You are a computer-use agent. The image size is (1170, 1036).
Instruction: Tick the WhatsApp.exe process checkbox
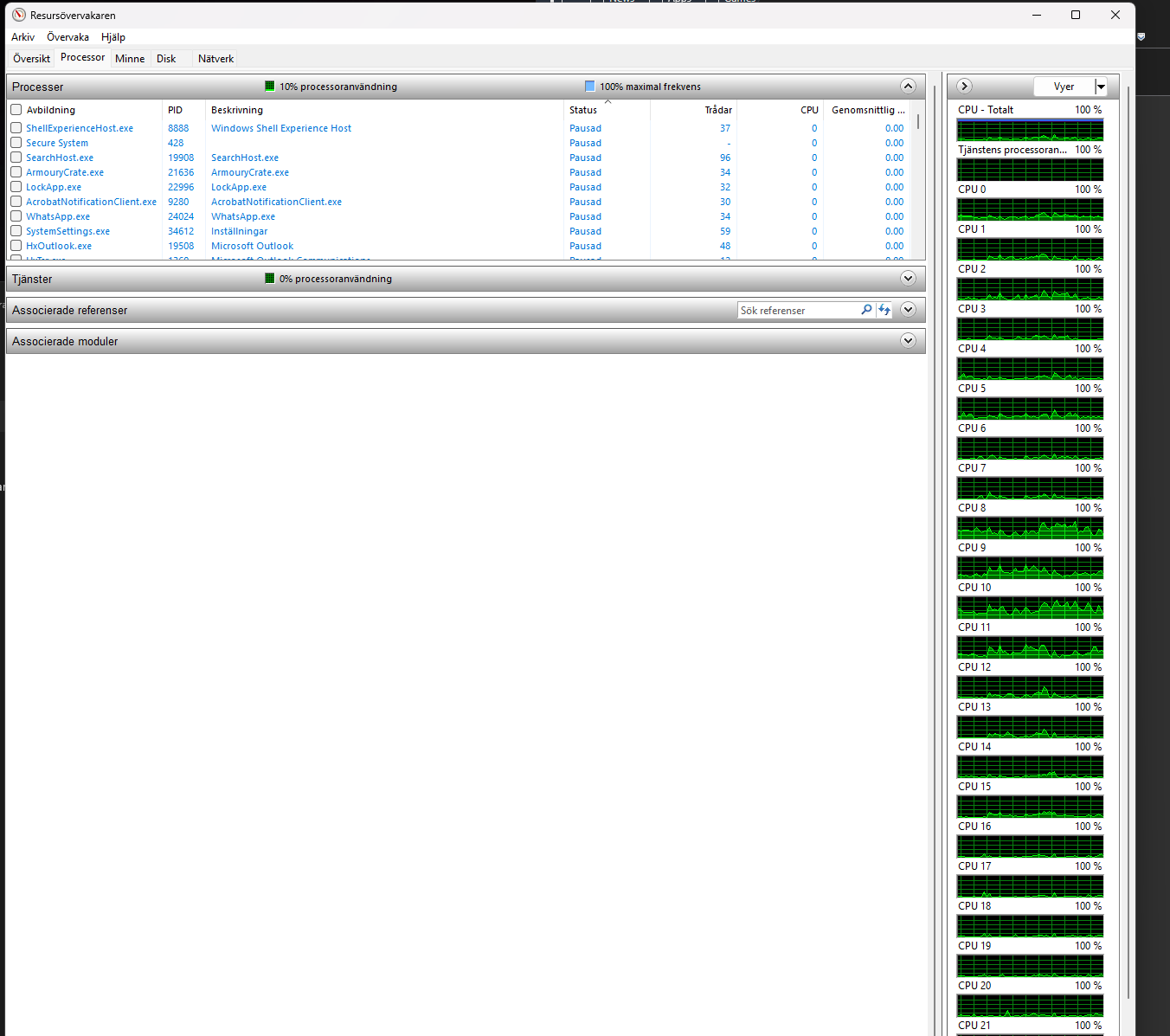tap(16, 216)
